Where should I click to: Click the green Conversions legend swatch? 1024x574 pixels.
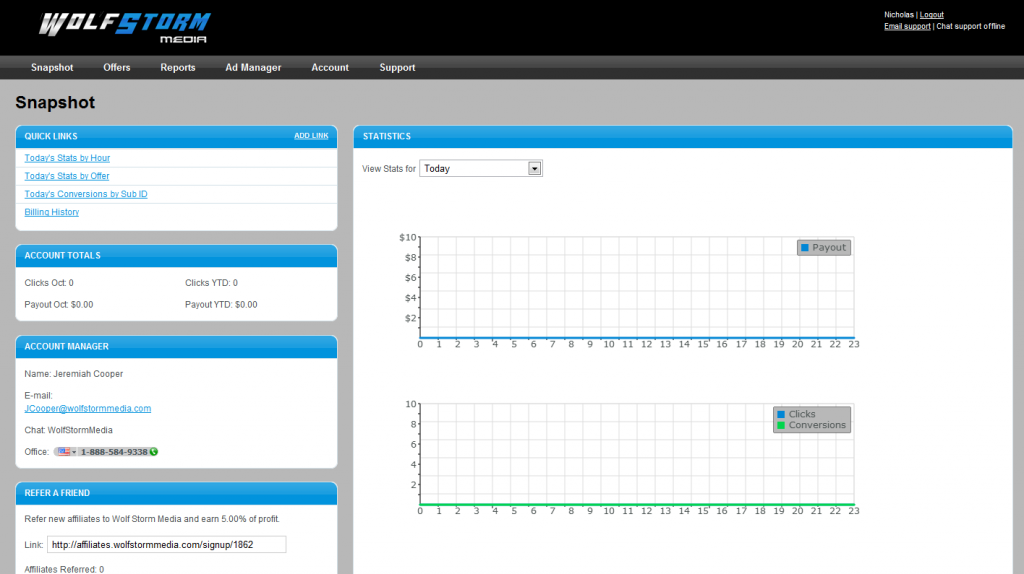click(781, 425)
